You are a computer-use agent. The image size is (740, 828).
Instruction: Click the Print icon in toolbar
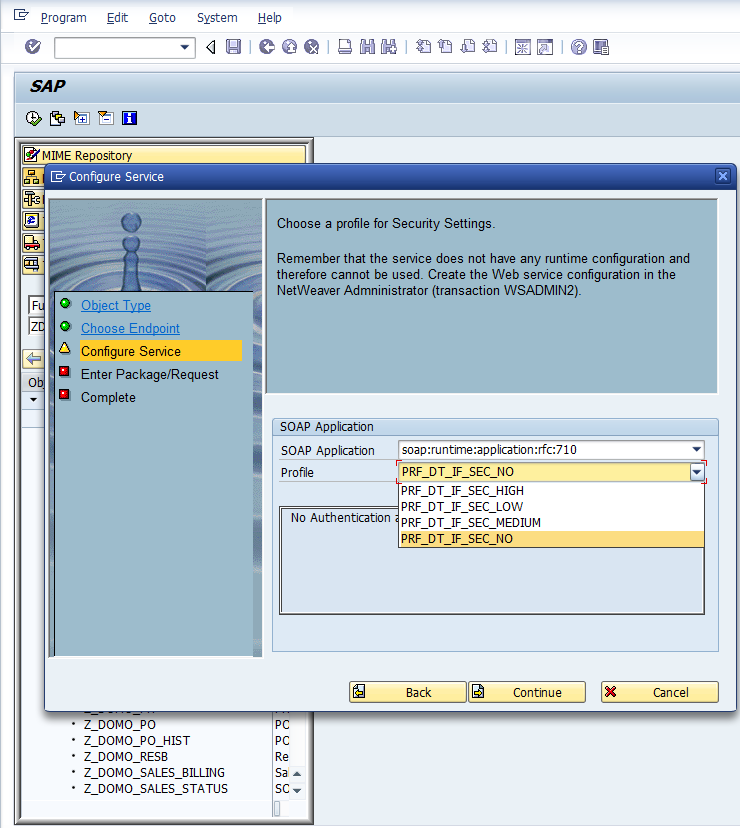click(344, 47)
